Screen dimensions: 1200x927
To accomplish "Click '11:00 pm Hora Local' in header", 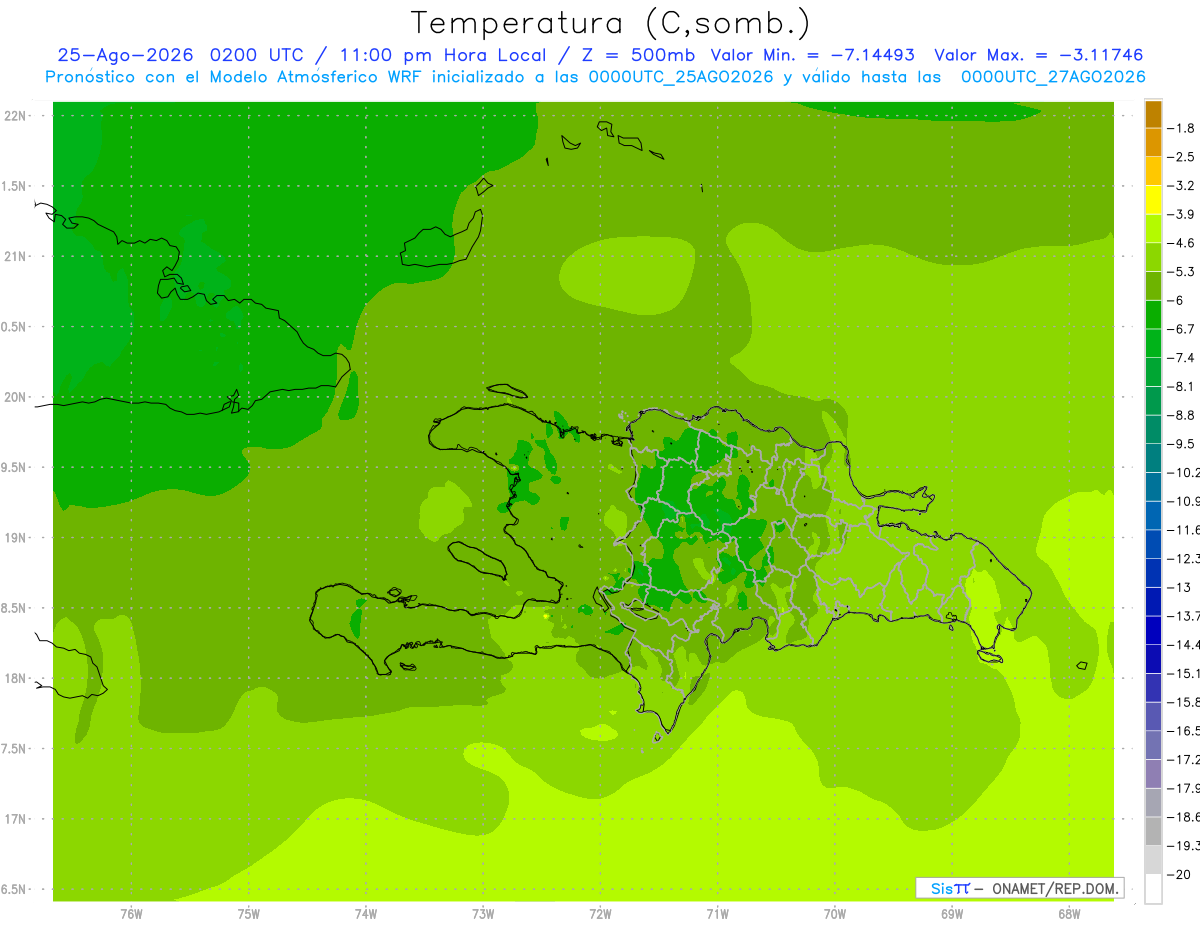I will (441, 55).
